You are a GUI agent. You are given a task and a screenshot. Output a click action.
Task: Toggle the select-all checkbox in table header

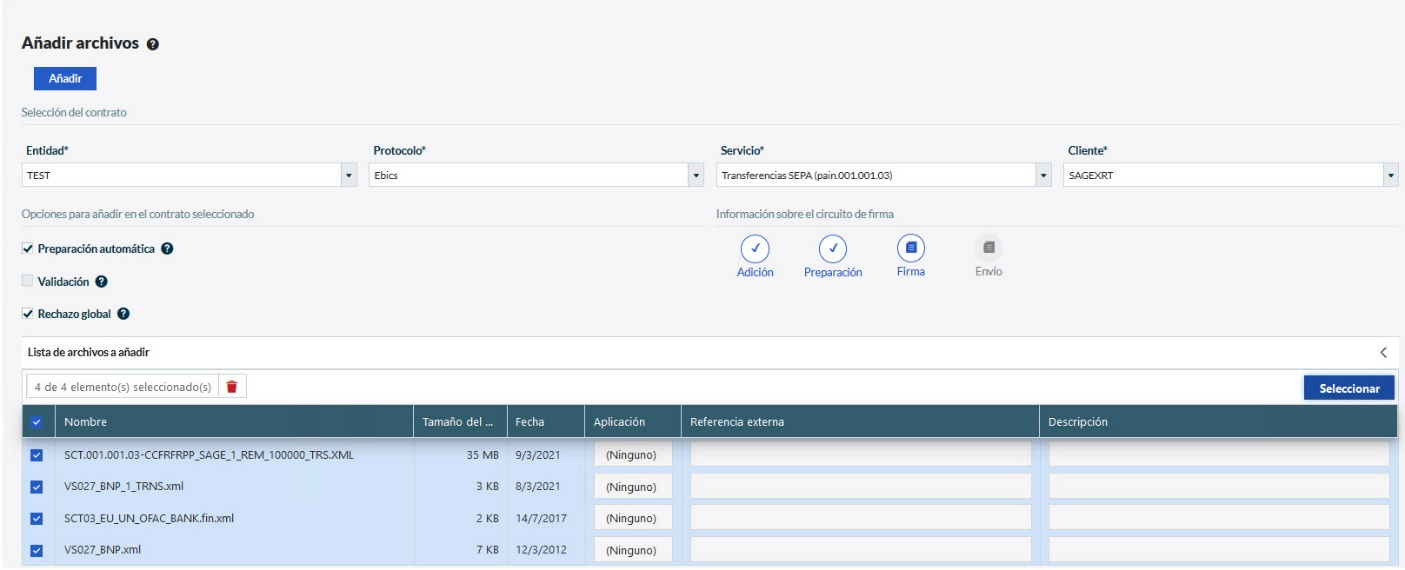37,422
